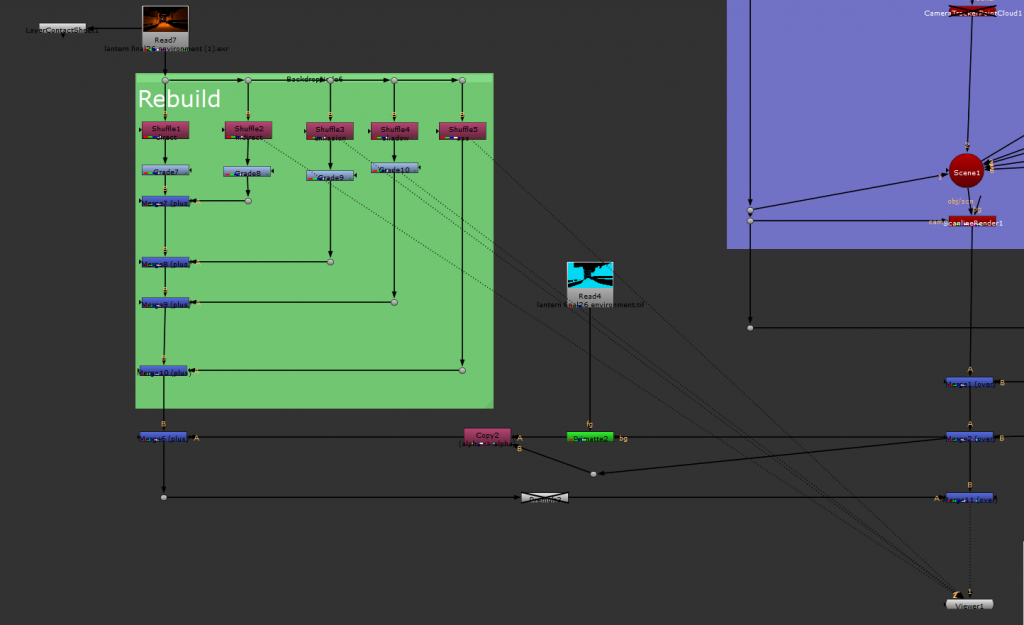The width and height of the screenshot is (1024, 625).
Task: Click the Grade8 node
Action: pos(247,172)
